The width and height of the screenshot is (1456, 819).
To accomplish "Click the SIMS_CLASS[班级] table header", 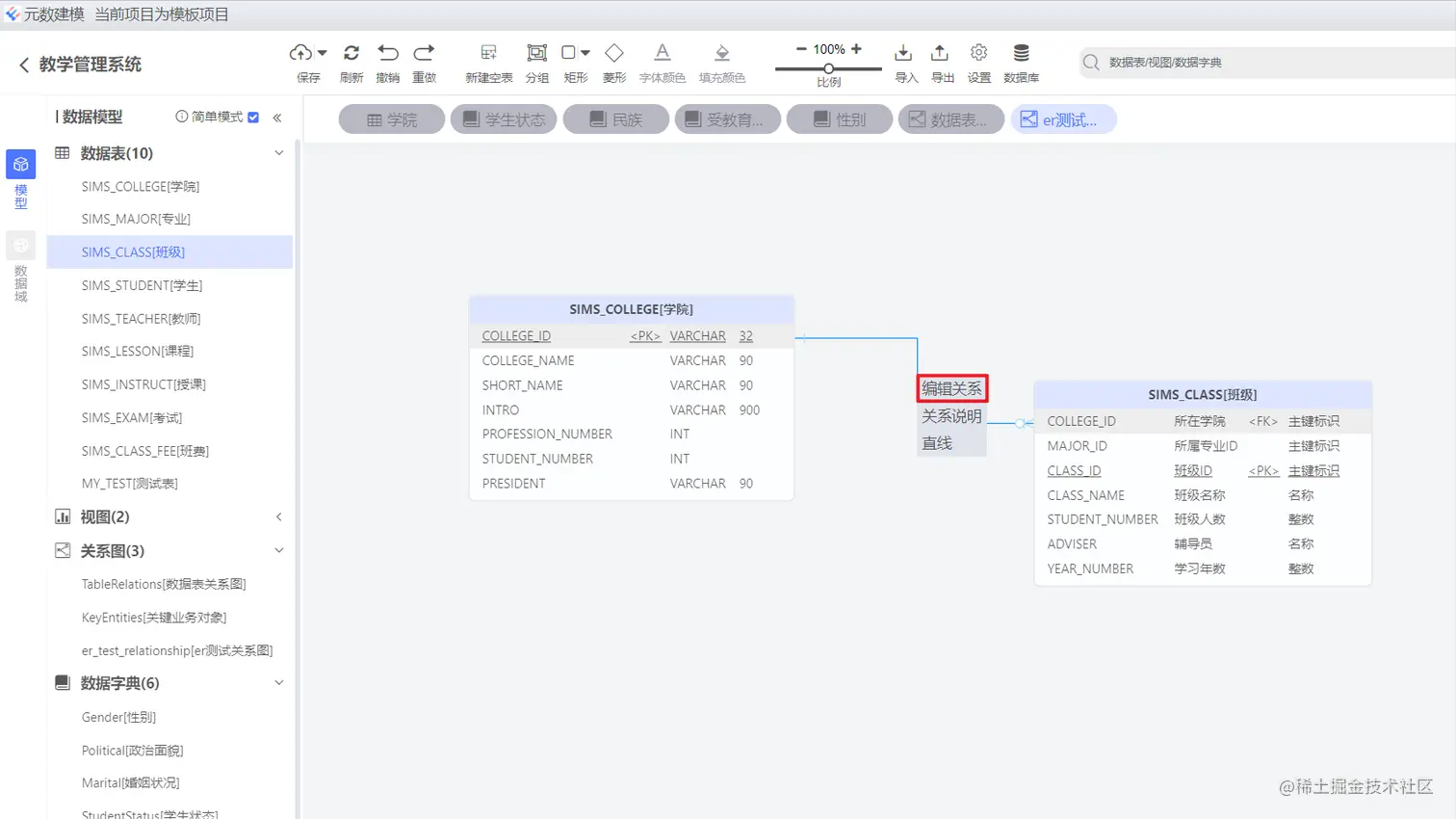I will coord(1203,395).
